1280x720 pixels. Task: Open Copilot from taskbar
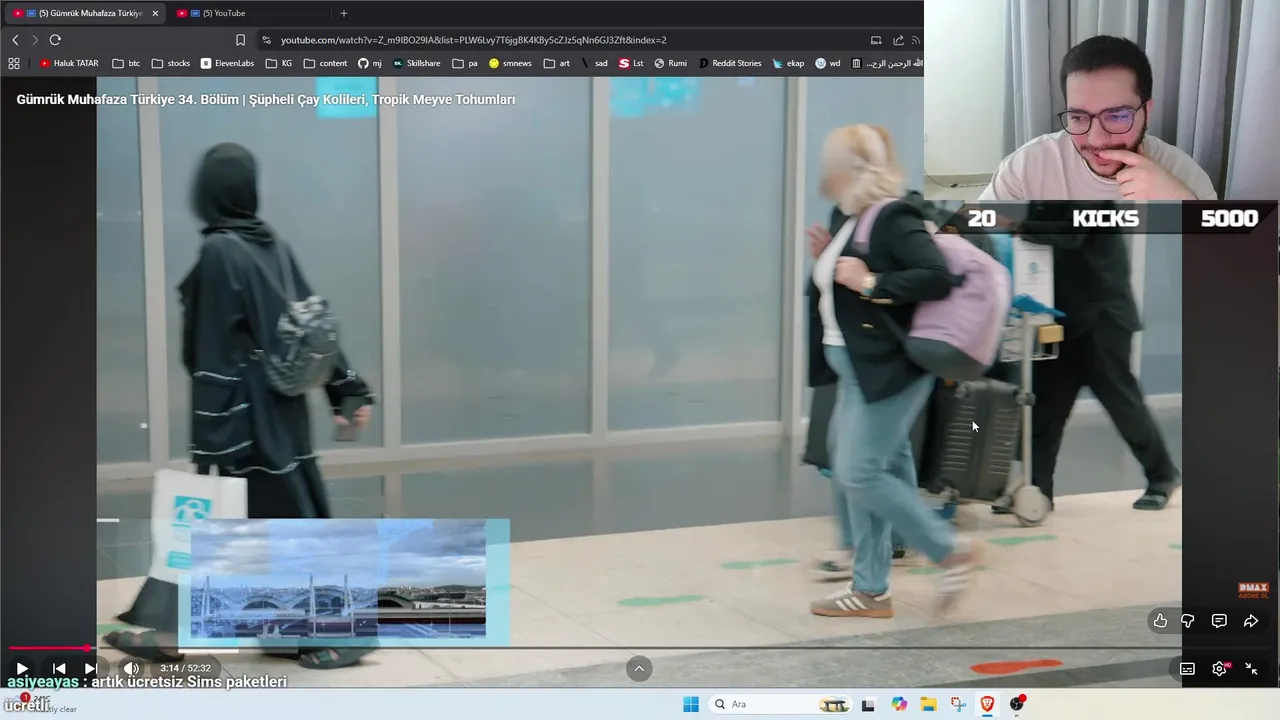coord(899,704)
